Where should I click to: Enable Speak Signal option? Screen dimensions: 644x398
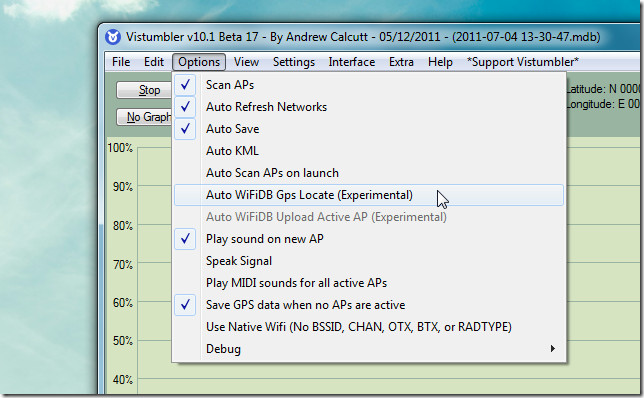pyautogui.click(x=369, y=261)
